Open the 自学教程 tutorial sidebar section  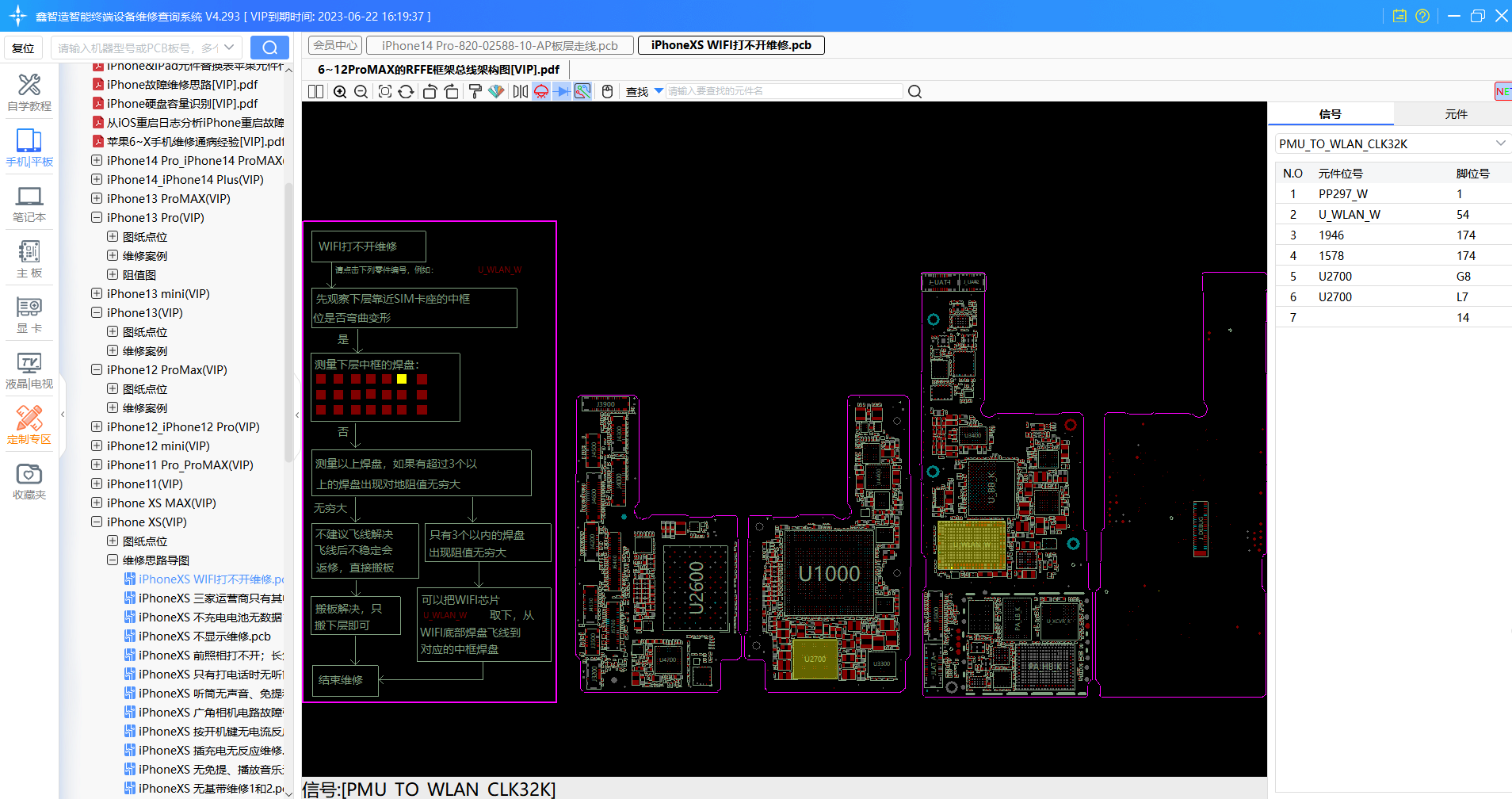[x=29, y=93]
